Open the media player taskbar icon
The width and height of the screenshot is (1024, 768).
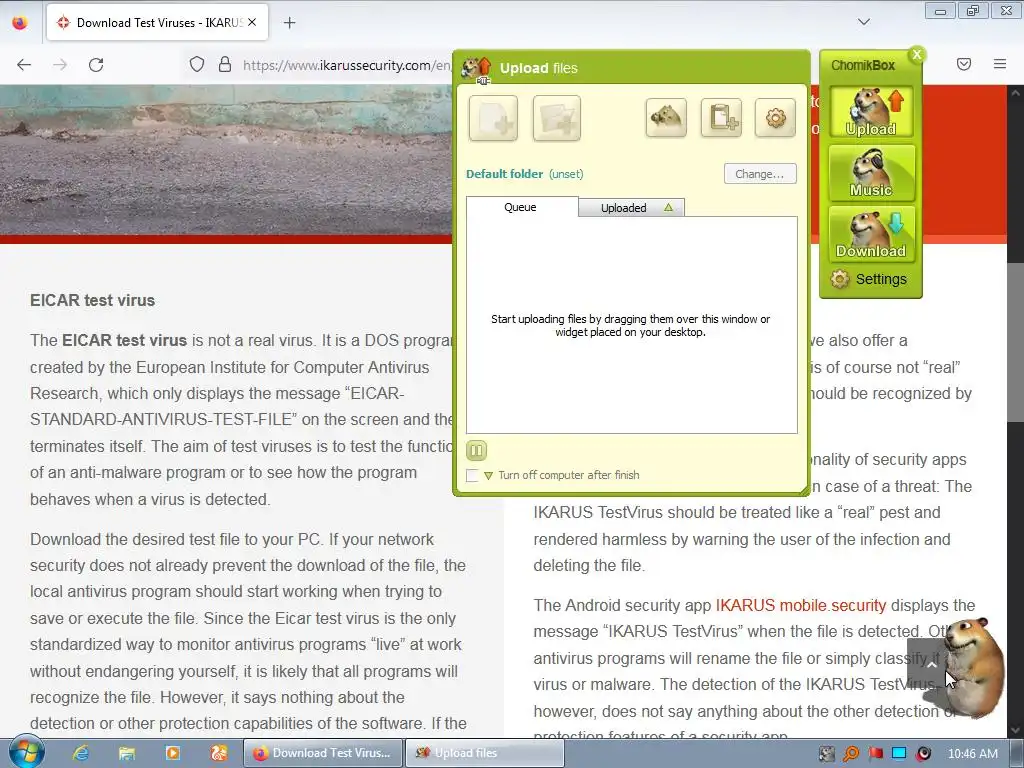(x=173, y=753)
